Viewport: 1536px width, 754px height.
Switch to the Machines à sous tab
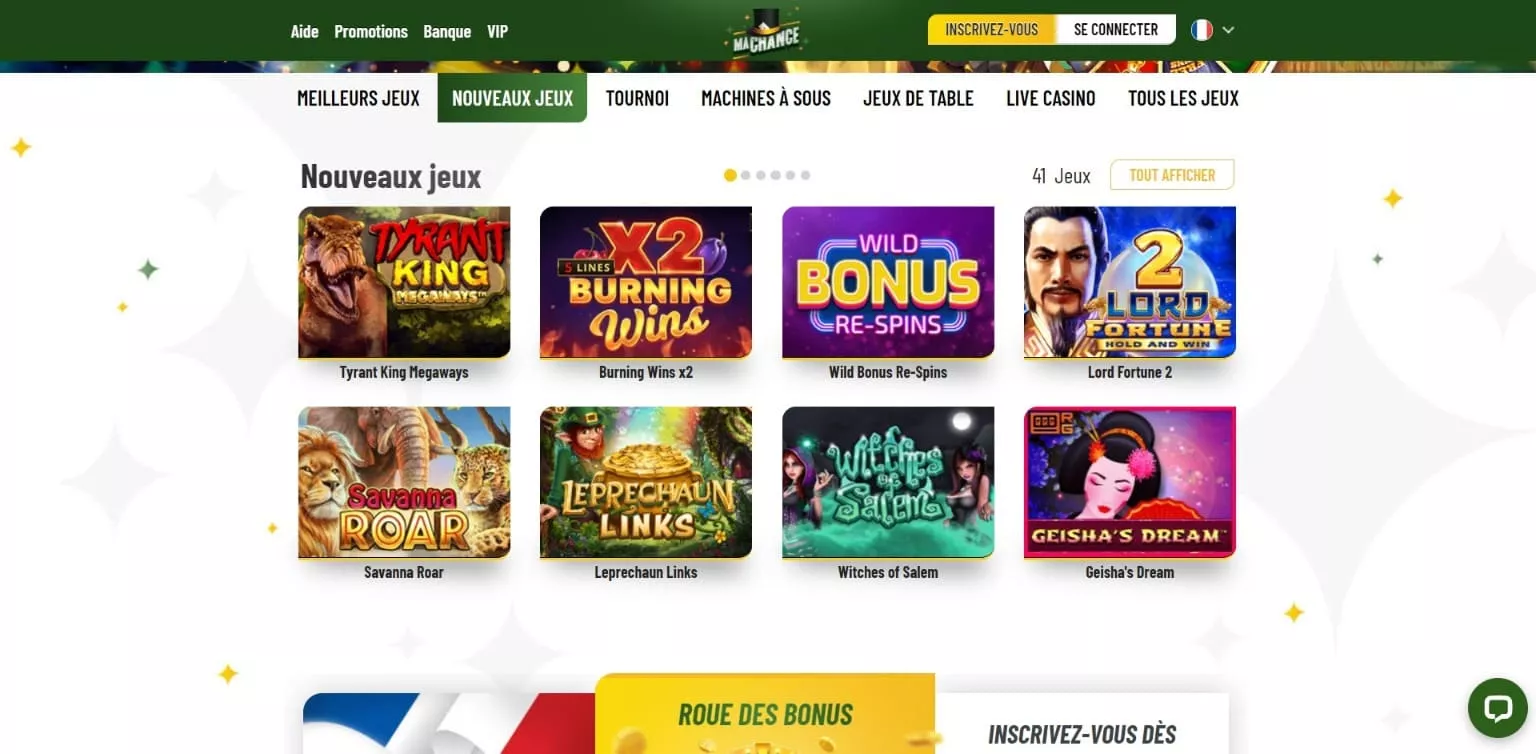click(766, 98)
